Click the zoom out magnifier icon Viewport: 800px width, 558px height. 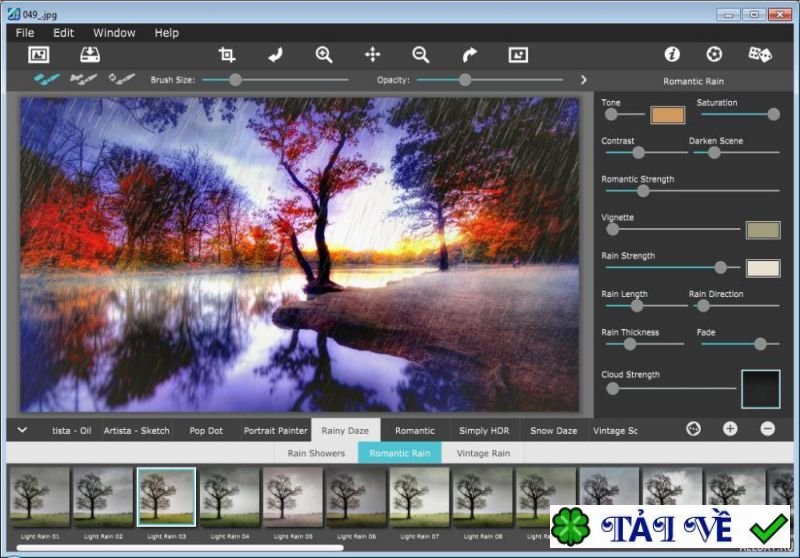tap(421, 55)
